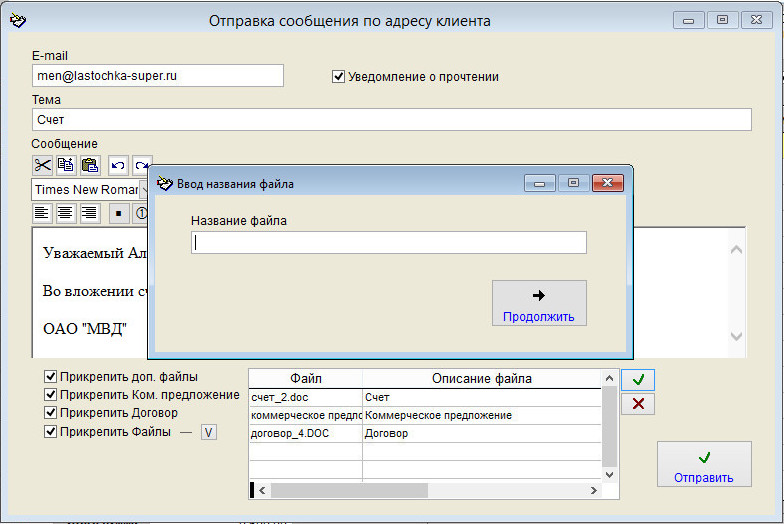This screenshot has height=524, width=784.
Task: Uncheck Уведомление о прочтении checkbox
Action: [x=339, y=76]
